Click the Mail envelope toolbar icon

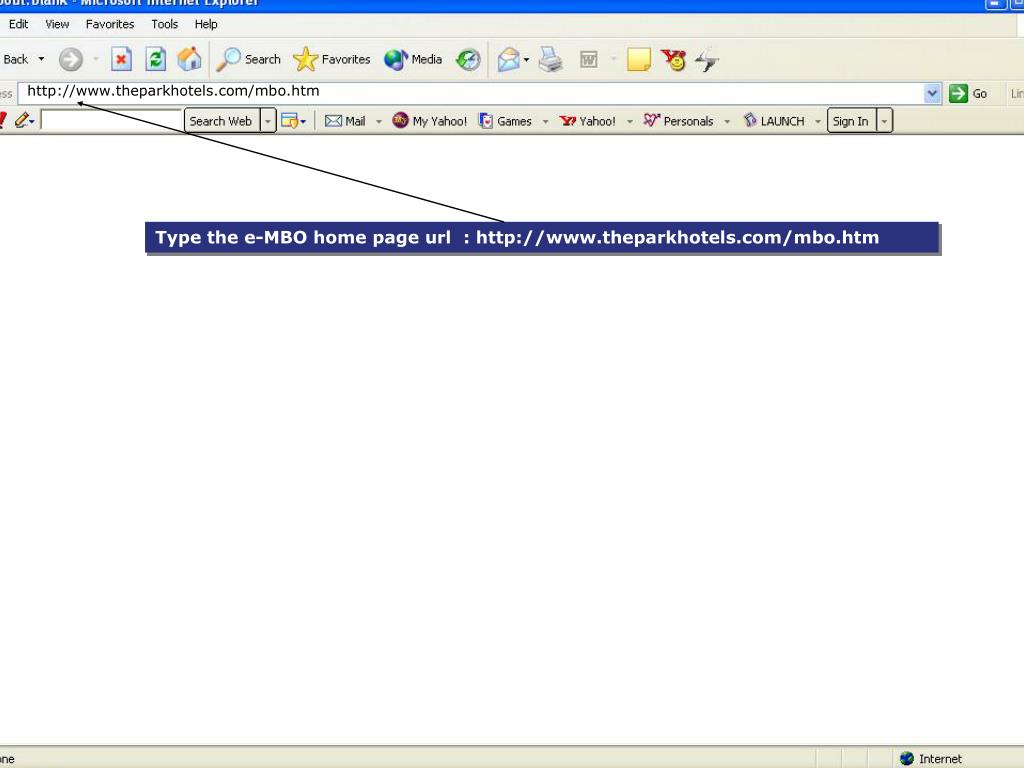(508, 59)
